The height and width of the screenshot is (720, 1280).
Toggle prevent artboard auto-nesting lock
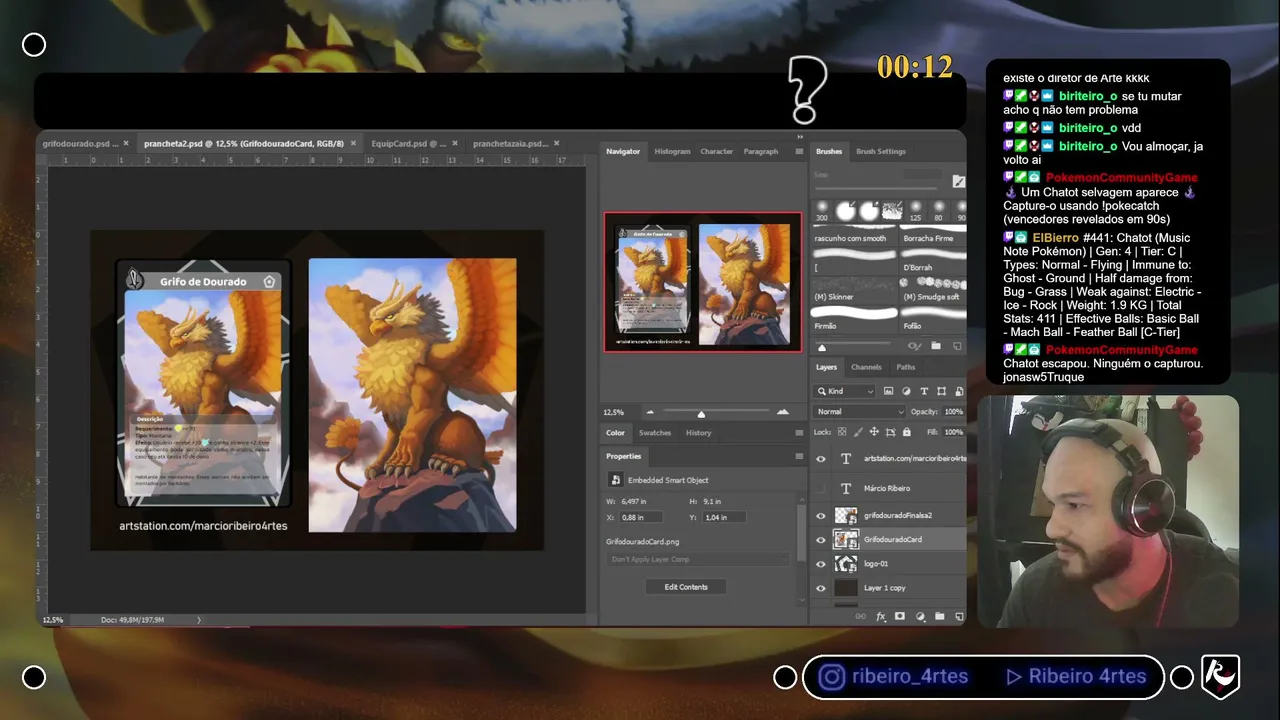pyautogui.click(x=892, y=432)
